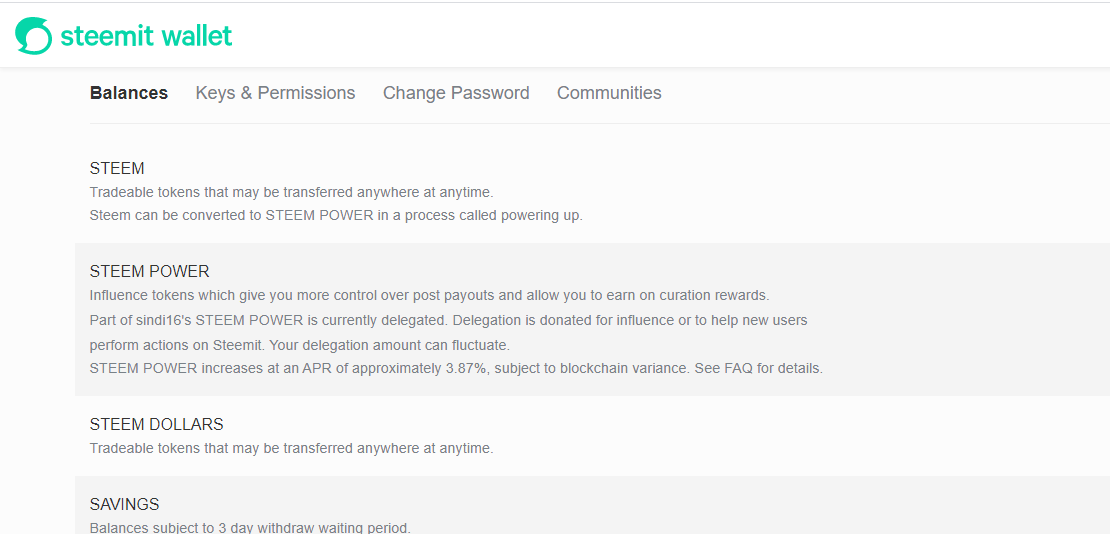The height and width of the screenshot is (534, 1110).
Task: Click the STEEM POWER section heading
Action: pos(149,271)
